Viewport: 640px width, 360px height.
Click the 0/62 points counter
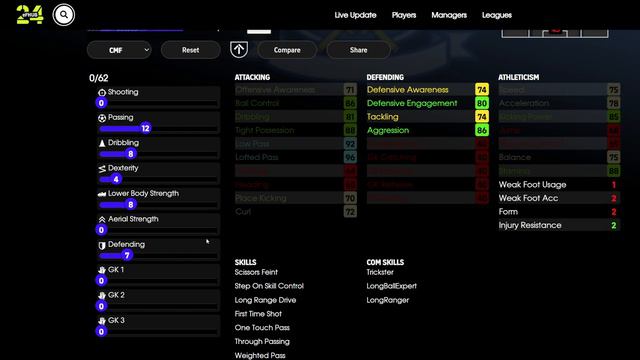(x=99, y=78)
